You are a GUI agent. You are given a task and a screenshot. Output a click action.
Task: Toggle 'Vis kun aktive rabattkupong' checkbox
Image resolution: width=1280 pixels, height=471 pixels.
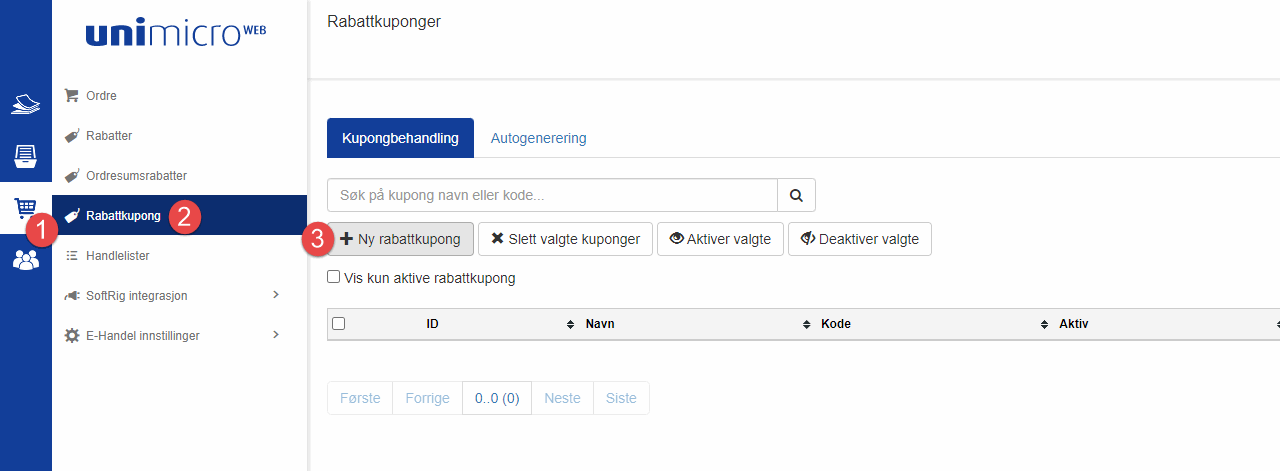point(334,277)
